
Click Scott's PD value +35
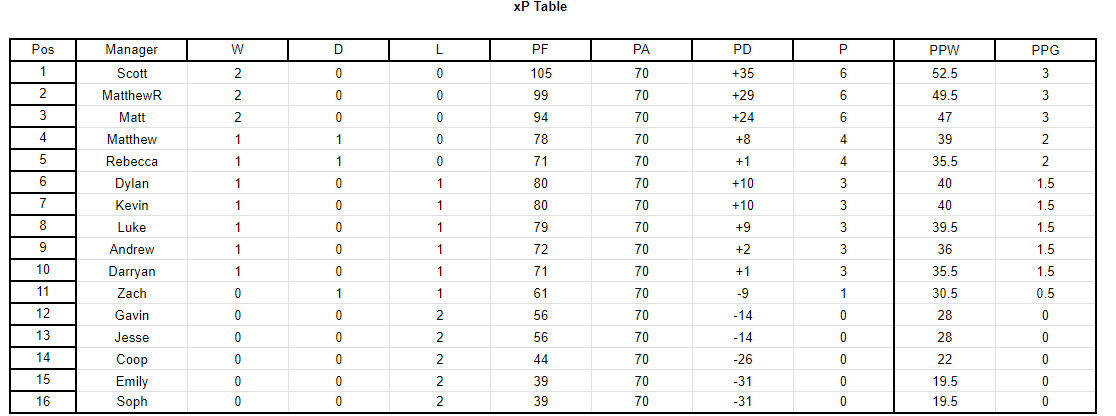(742, 73)
